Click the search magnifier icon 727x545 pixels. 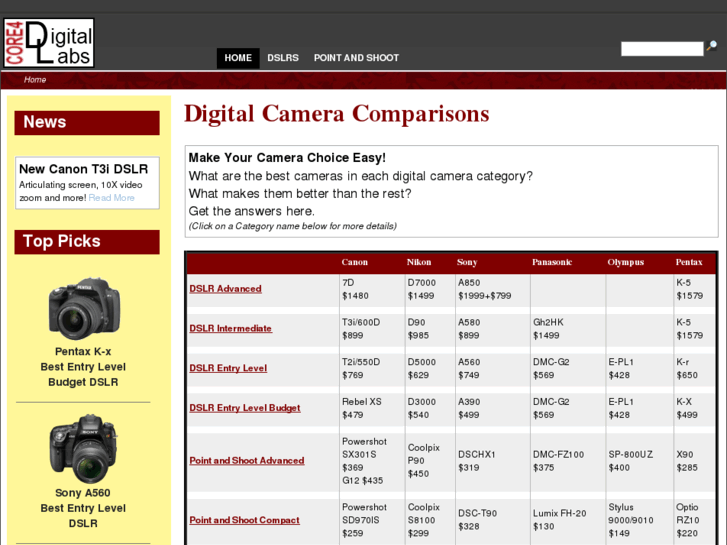[x=712, y=45]
